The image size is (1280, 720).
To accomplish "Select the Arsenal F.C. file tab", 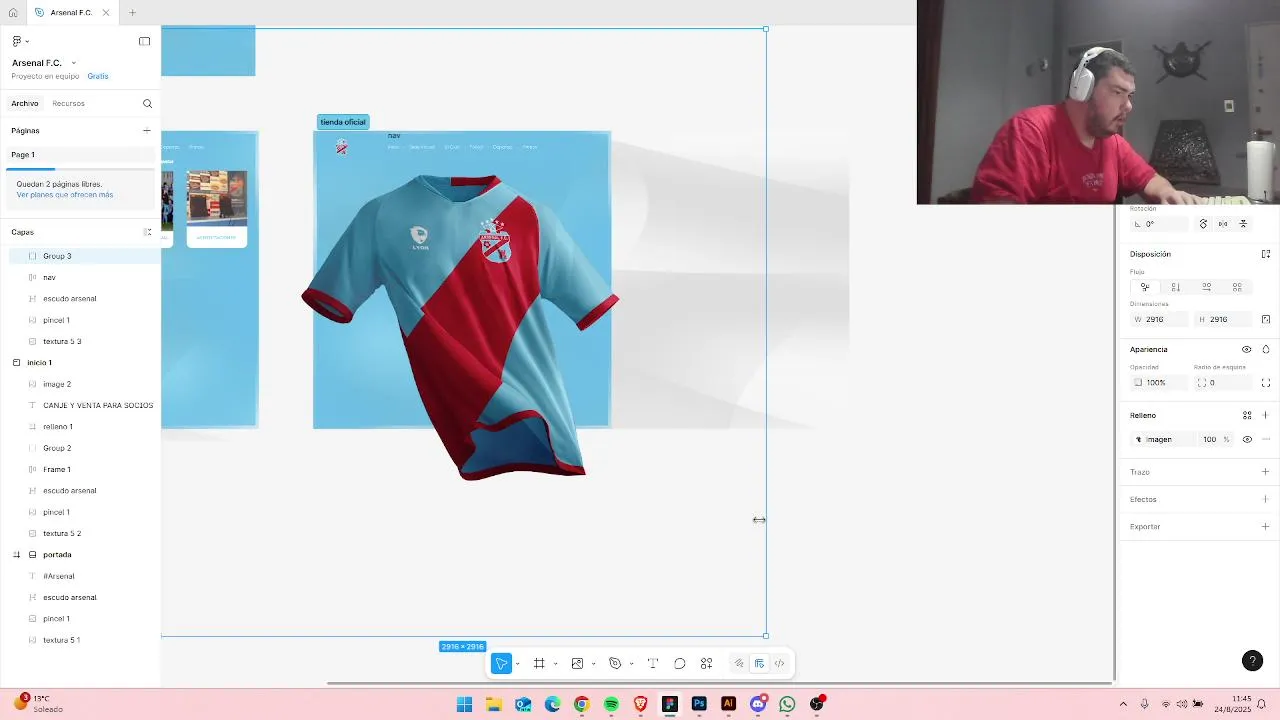I will pyautogui.click(x=71, y=12).
